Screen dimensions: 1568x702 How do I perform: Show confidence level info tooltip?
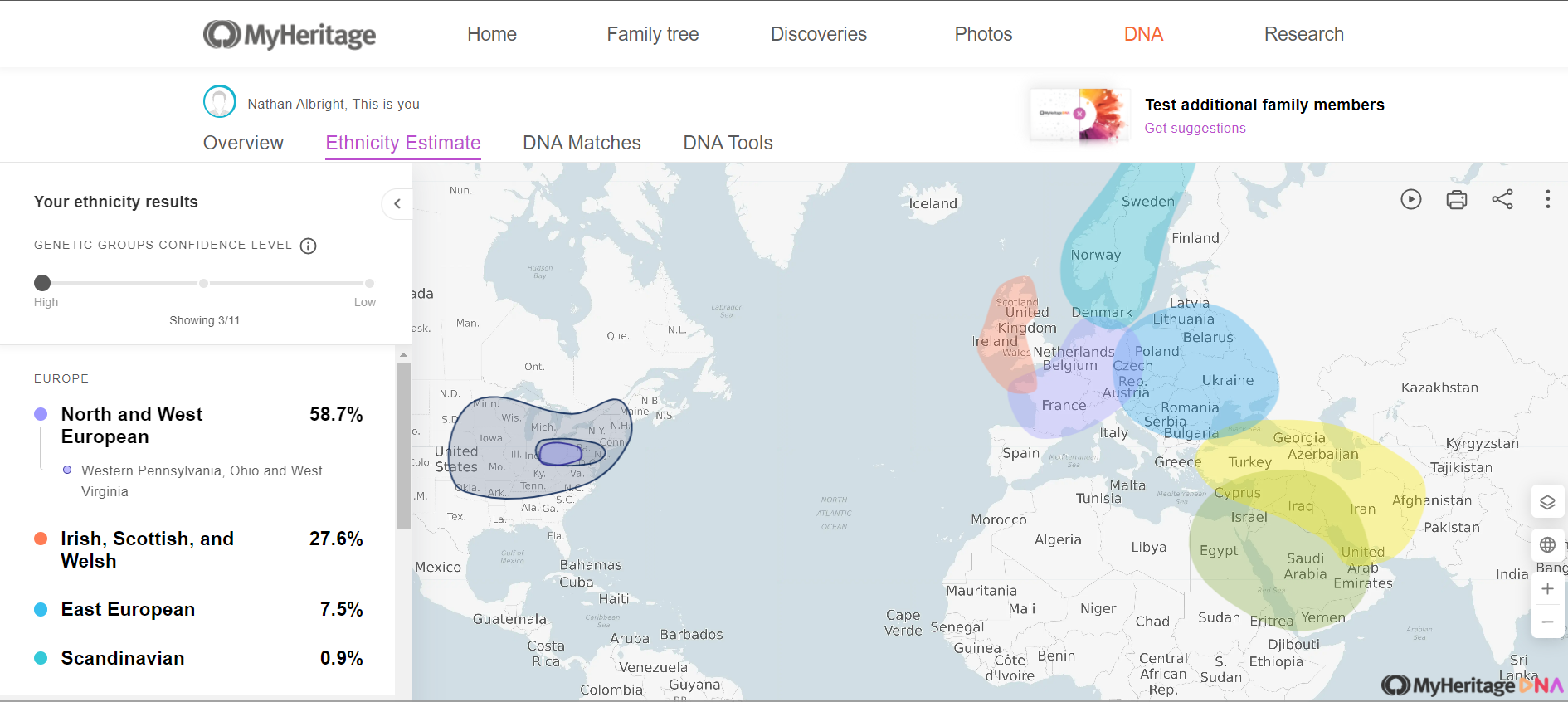308,246
